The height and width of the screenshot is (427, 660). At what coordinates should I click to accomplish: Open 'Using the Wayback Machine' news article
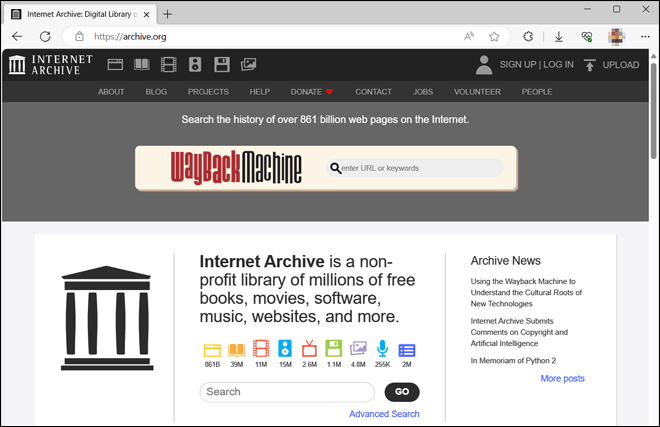pyautogui.click(x=526, y=293)
